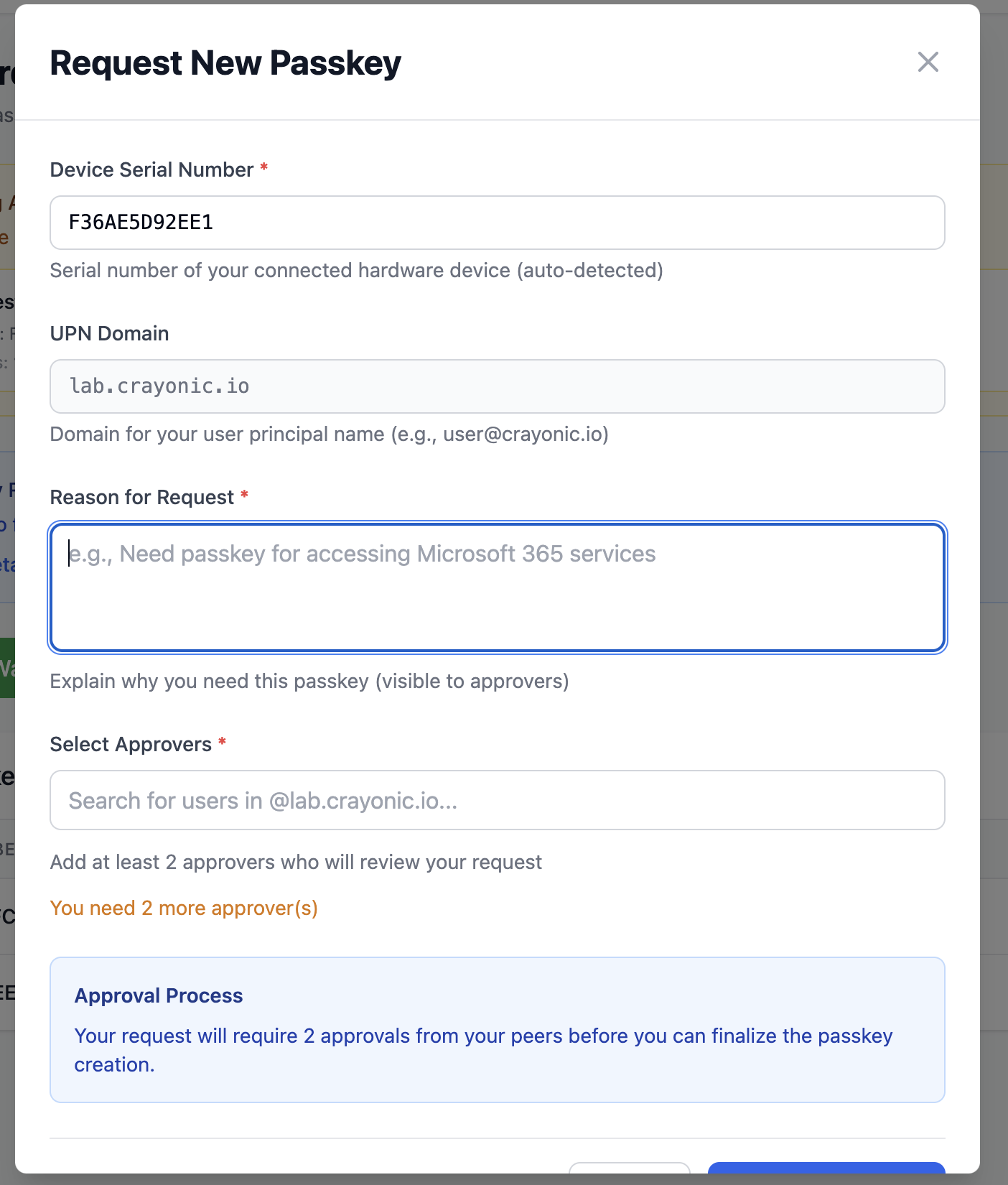
Task: Click the 2 approvals description in the info box
Action: [x=483, y=1036]
